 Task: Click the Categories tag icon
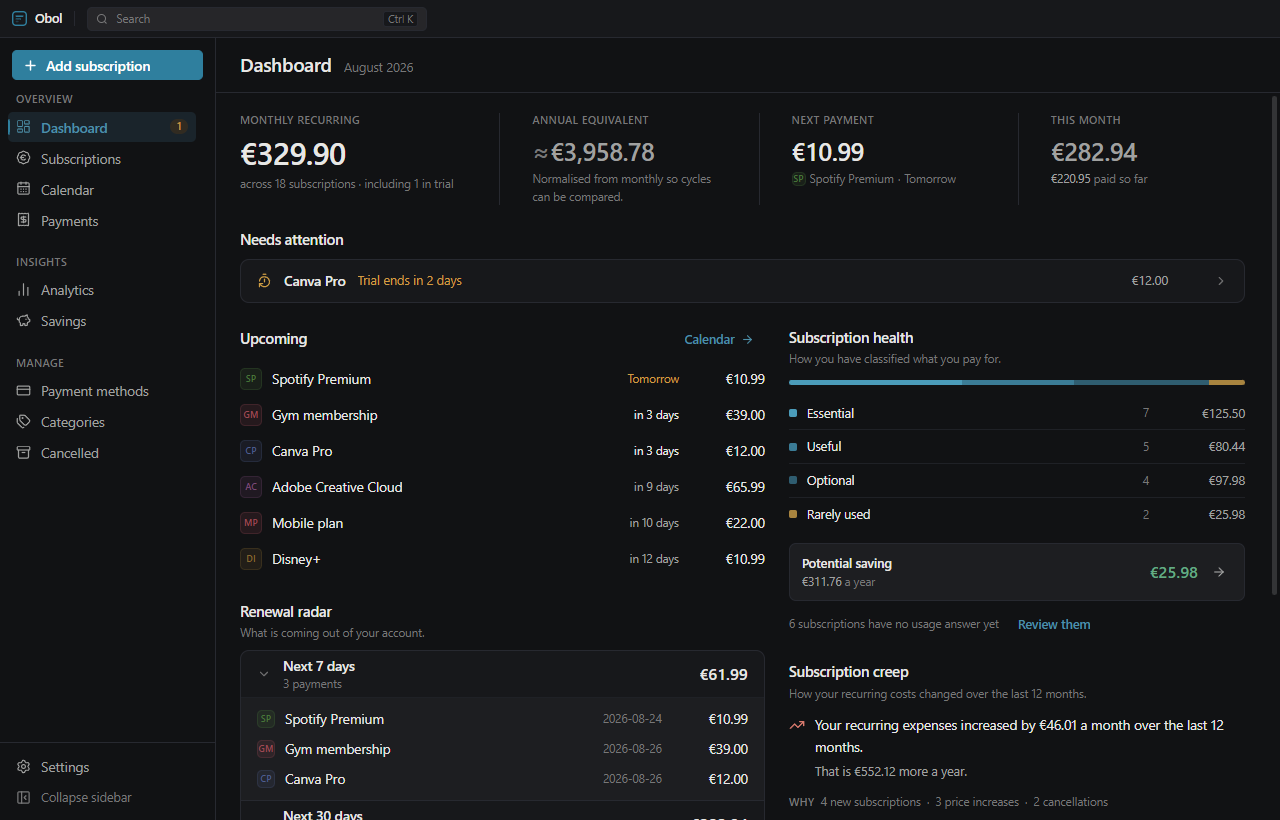pos(24,421)
